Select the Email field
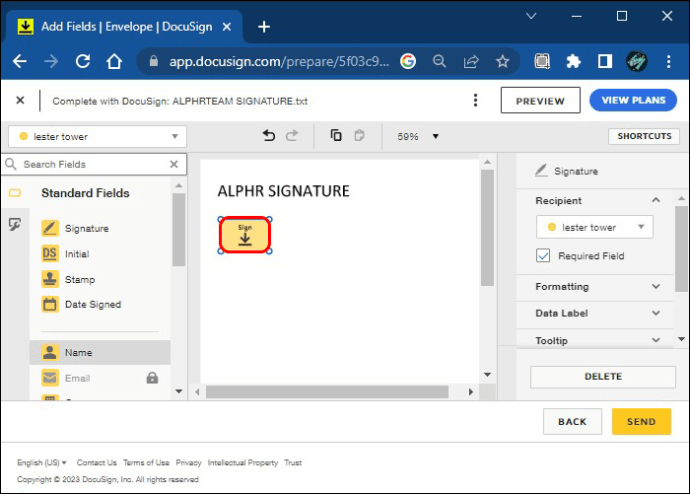690x494 pixels. (100, 378)
